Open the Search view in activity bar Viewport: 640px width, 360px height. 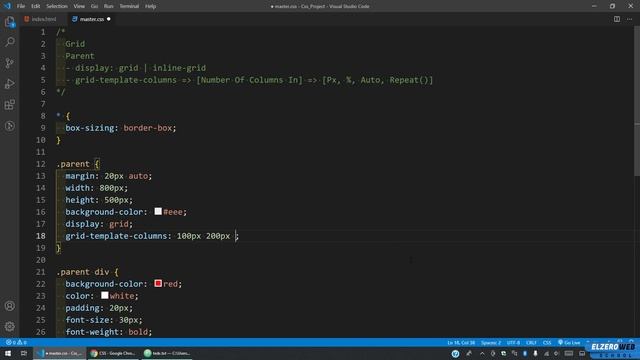pyautogui.click(x=10, y=42)
